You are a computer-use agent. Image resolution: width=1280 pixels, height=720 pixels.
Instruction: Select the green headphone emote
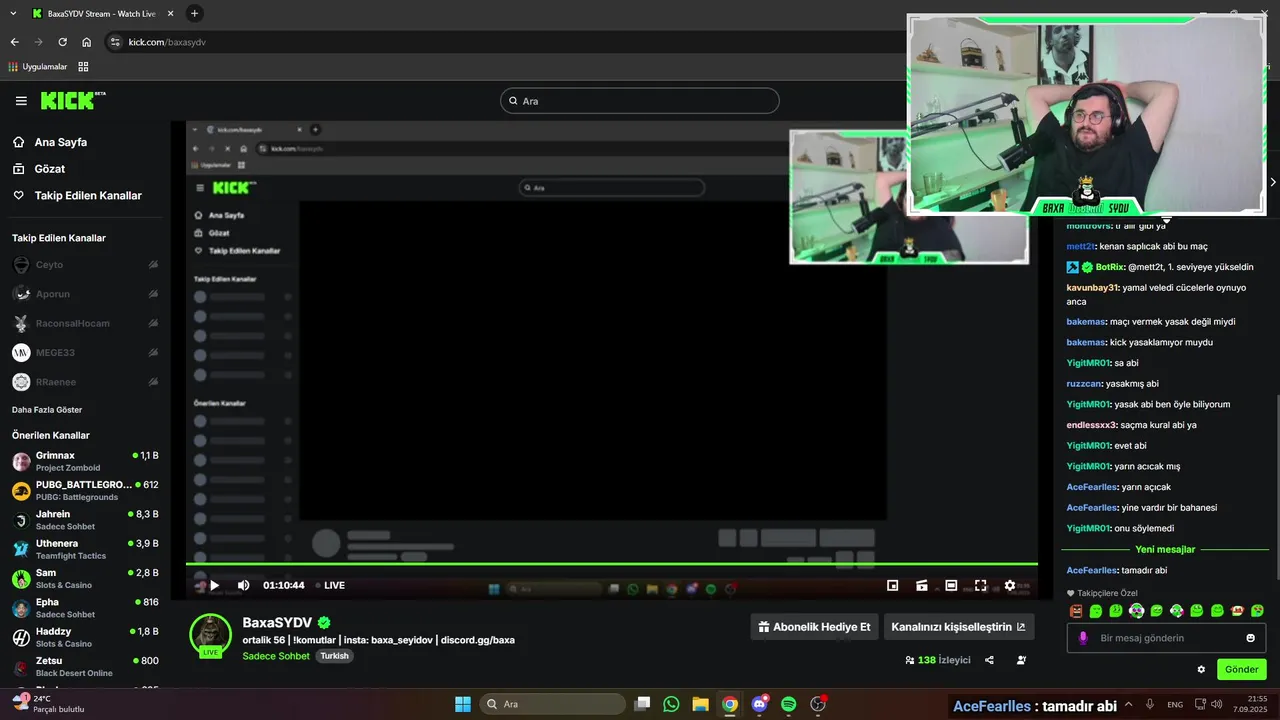[x=1136, y=611]
